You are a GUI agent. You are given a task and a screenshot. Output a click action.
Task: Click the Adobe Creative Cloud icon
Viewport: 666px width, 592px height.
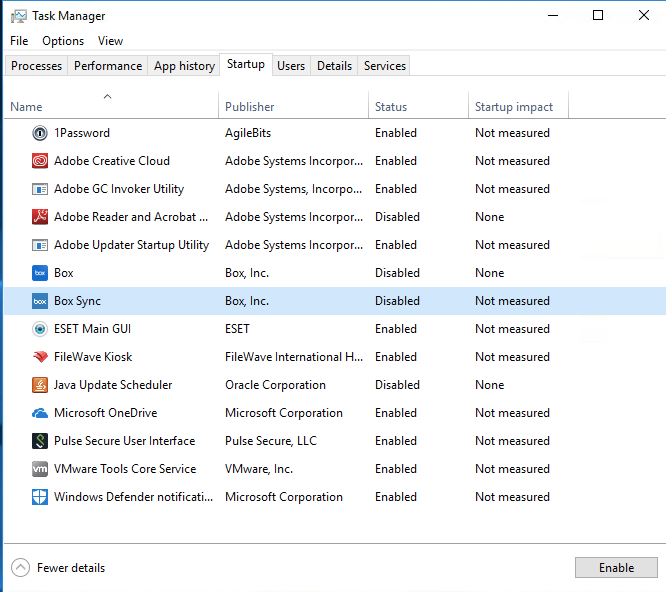pos(40,161)
